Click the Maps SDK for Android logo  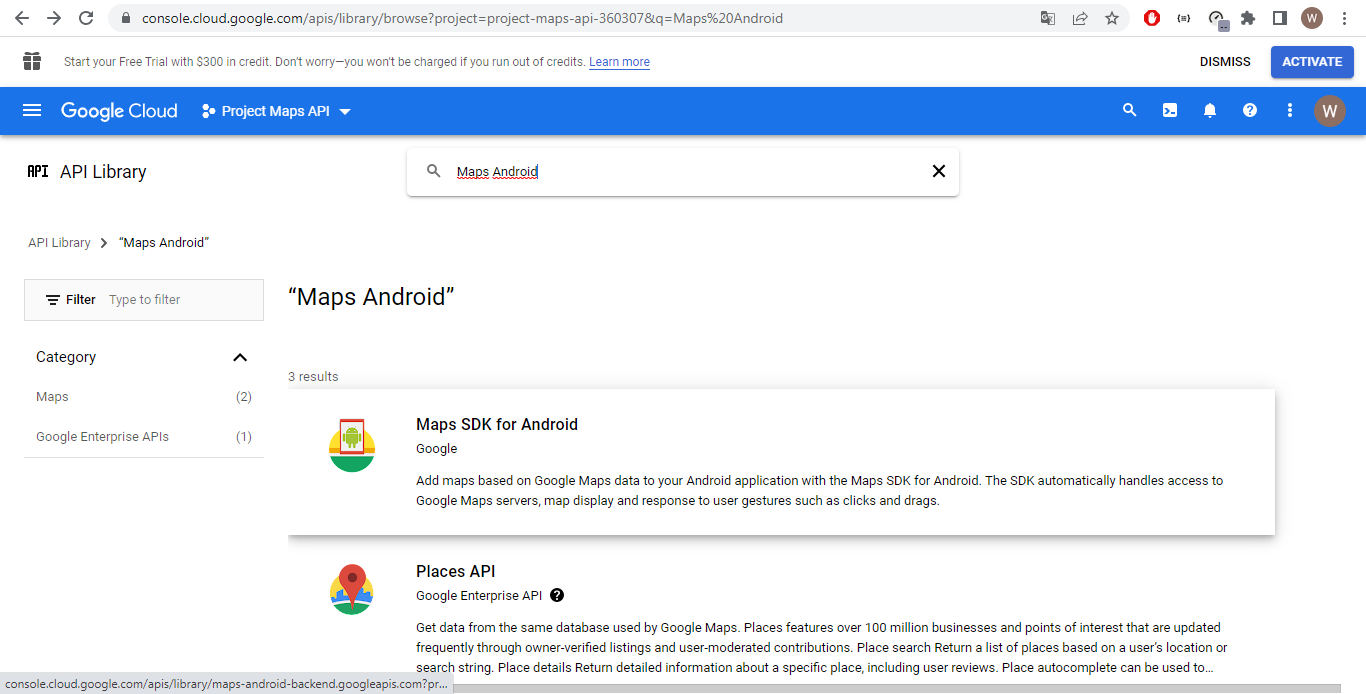352,446
